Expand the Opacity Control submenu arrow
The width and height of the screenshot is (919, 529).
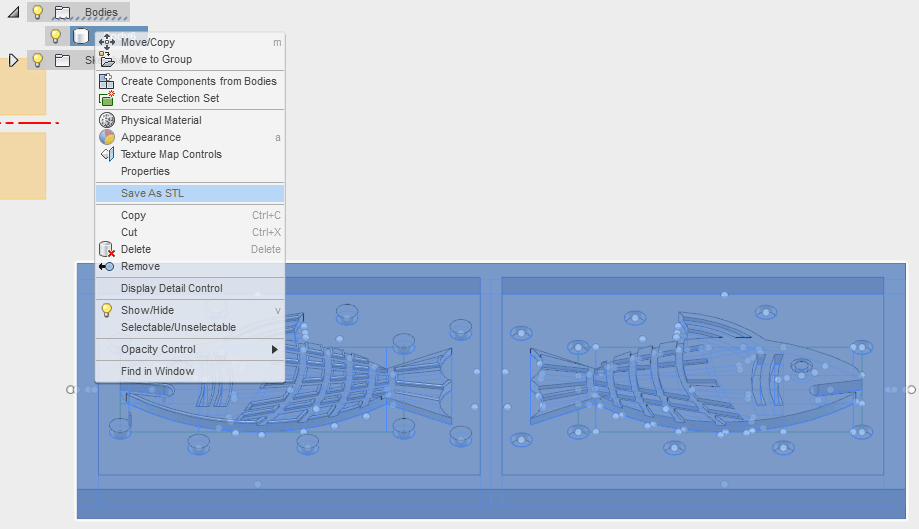click(274, 349)
